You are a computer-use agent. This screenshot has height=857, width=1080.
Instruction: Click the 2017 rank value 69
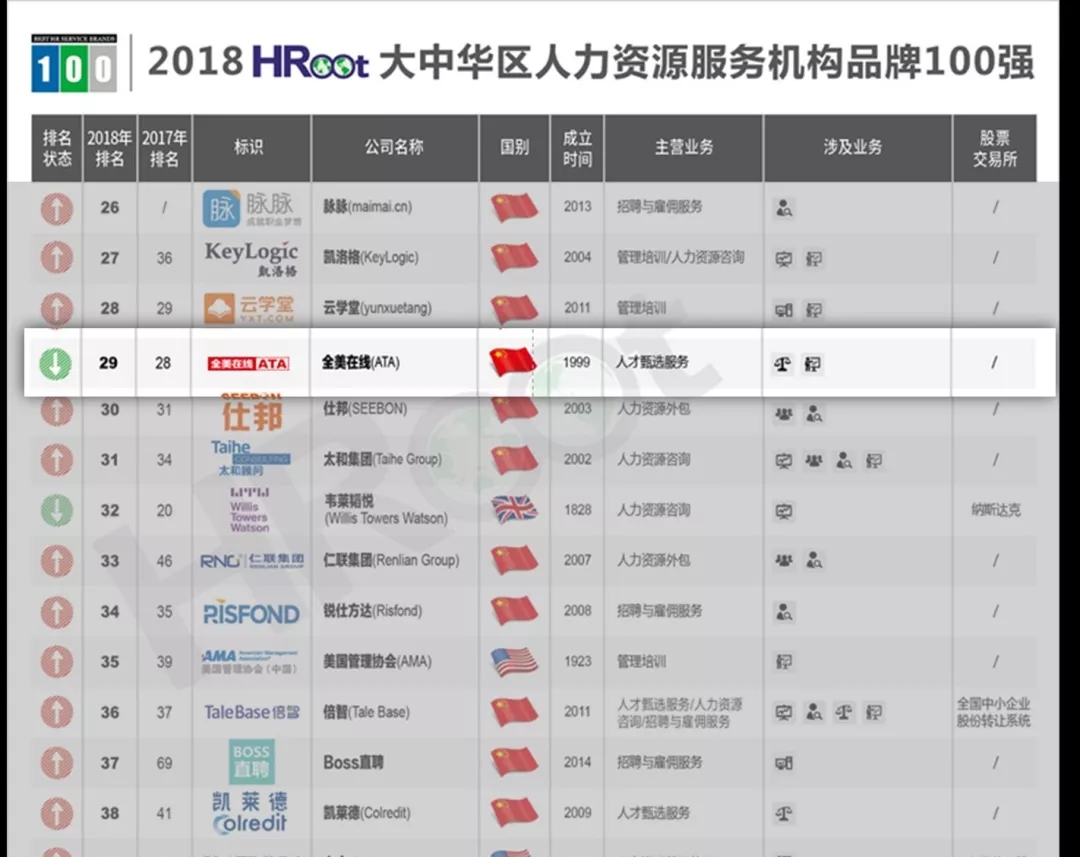(164, 763)
